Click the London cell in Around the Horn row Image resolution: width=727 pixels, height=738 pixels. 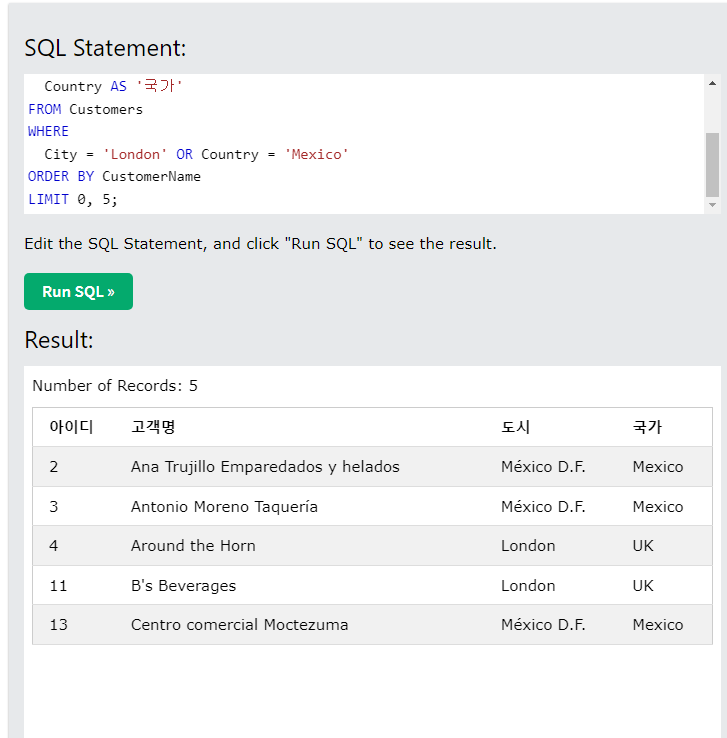pyautogui.click(x=528, y=545)
